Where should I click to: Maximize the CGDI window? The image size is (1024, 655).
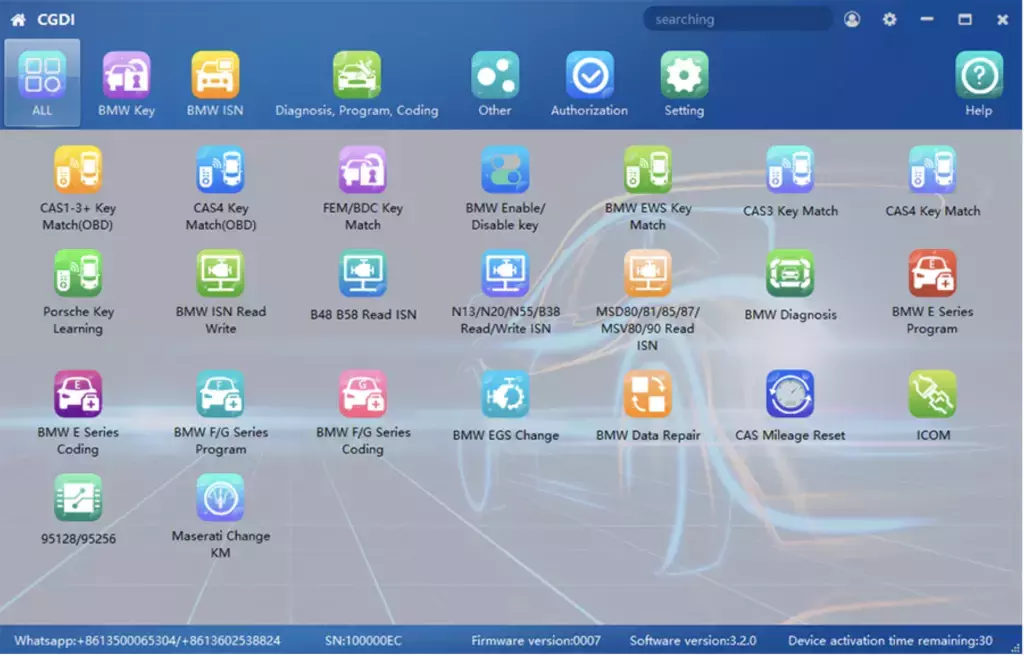pyautogui.click(x=965, y=20)
